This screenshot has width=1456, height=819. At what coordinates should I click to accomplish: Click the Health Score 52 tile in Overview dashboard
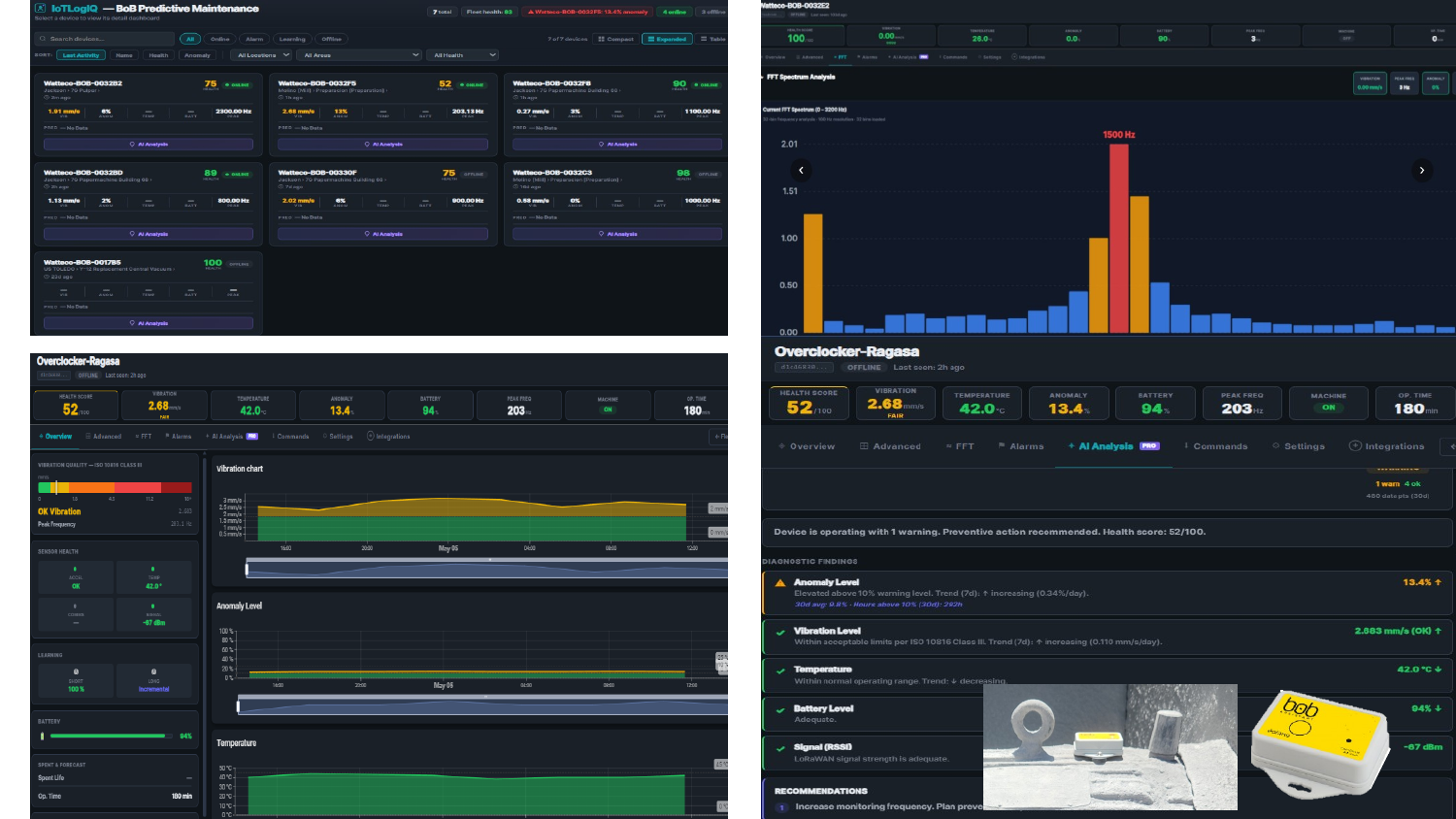76,406
